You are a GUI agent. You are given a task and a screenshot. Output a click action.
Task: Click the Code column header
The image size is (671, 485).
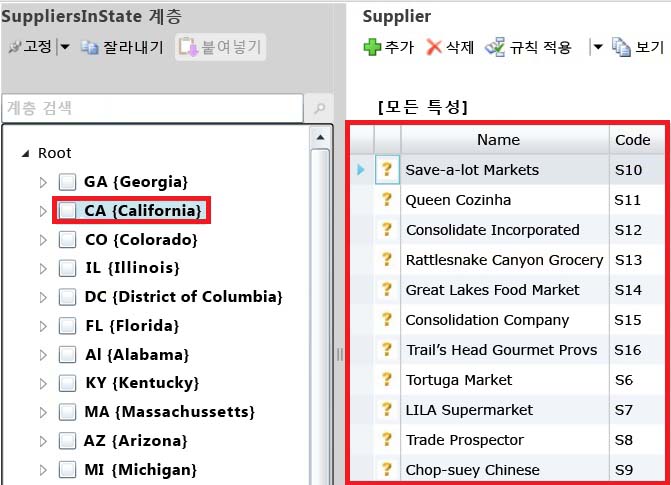[x=637, y=140]
